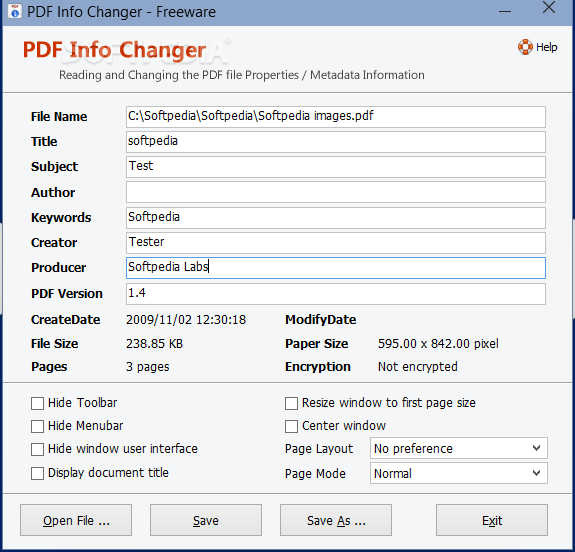Close the PDF Info Changer window
The height and width of the screenshot is (552, 575).
549,7
